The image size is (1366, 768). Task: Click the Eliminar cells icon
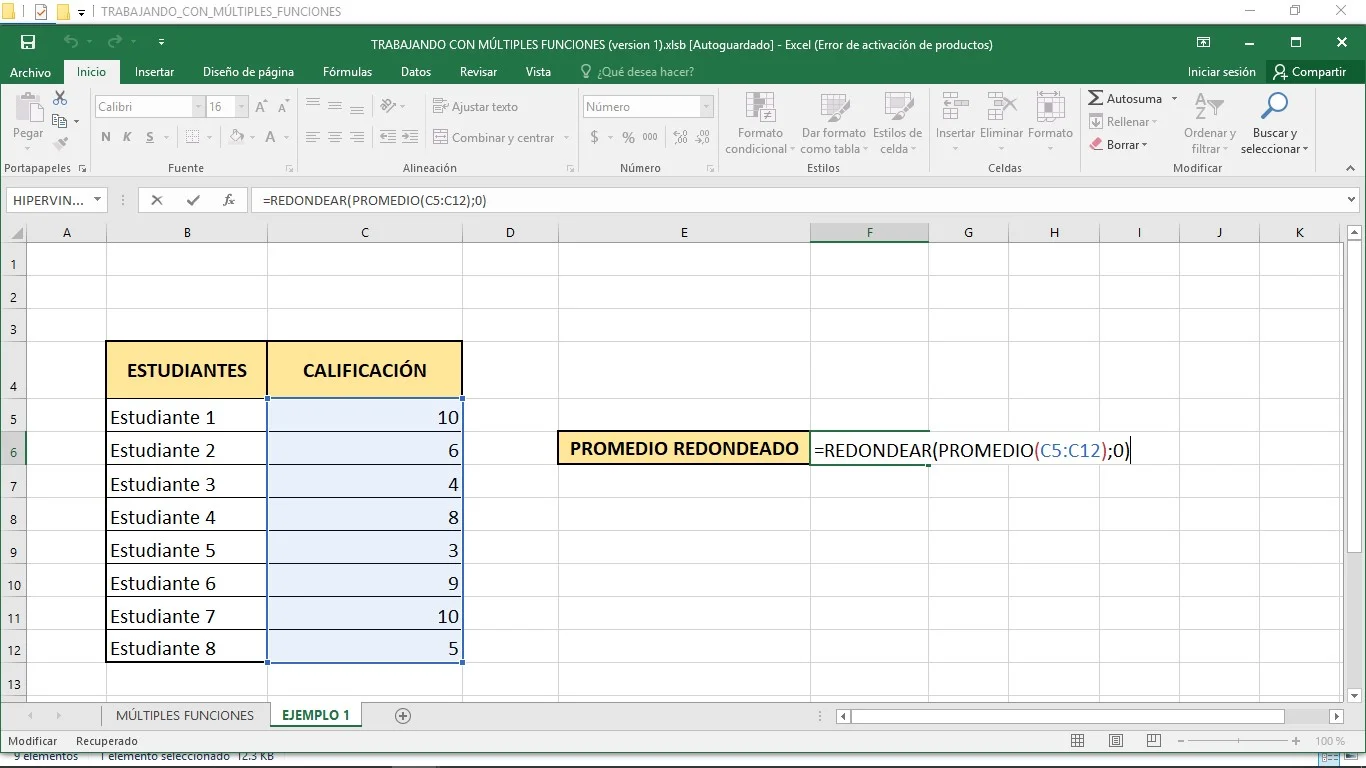click(1001, 107)
